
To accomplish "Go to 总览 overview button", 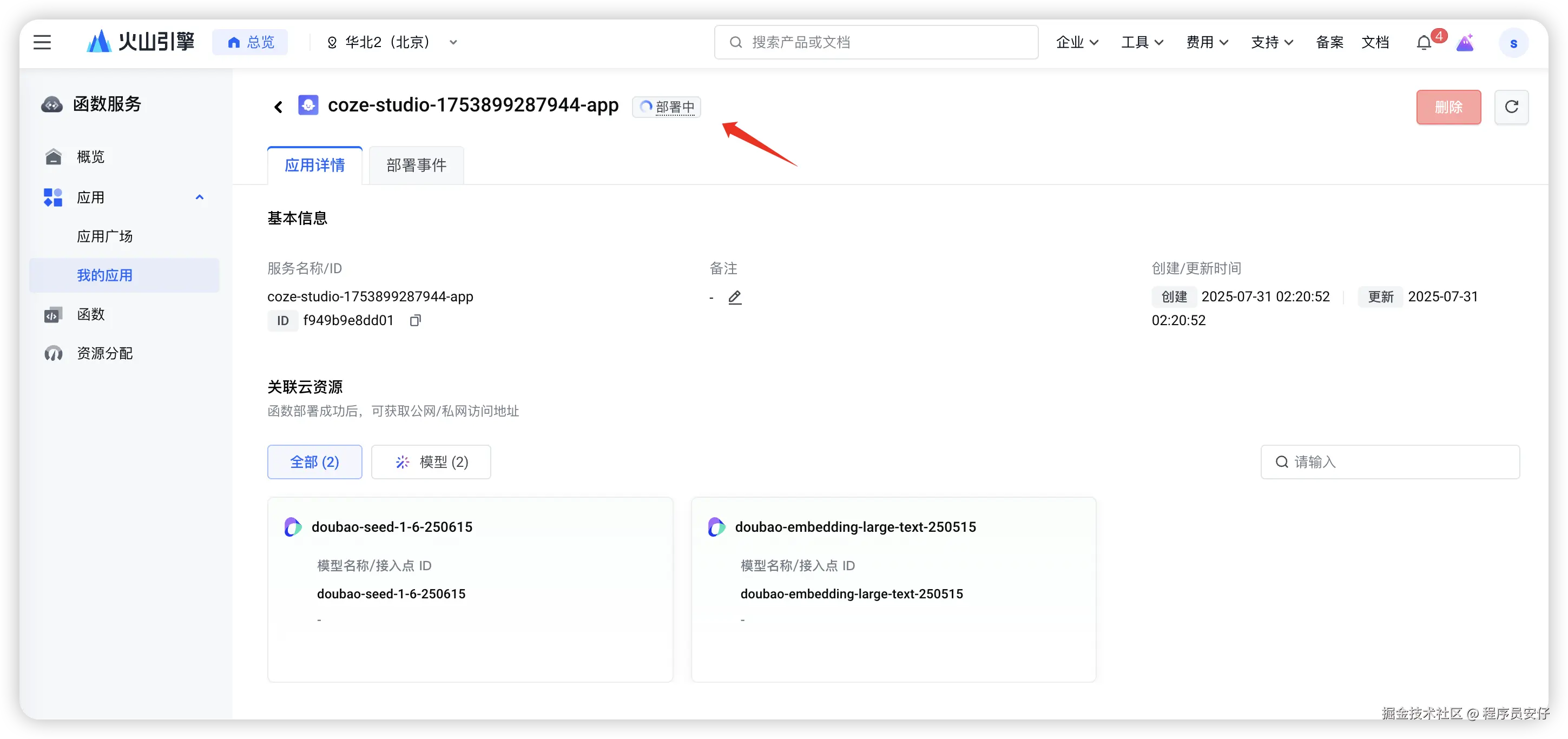I will coord(250,42).
